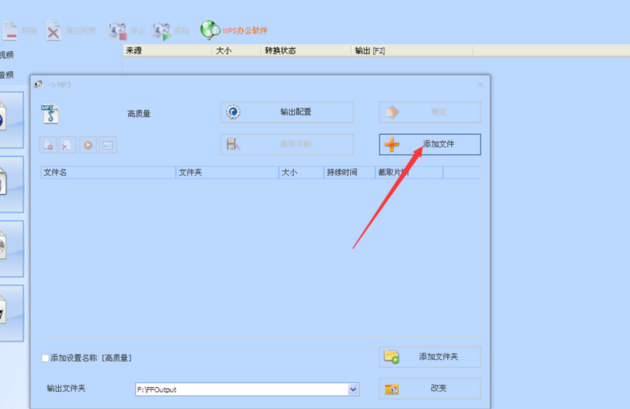630x409 pixels.
Task: Sort by 文件夹 column in dialog
Action: pyautogui.click(x=227, y=172)
